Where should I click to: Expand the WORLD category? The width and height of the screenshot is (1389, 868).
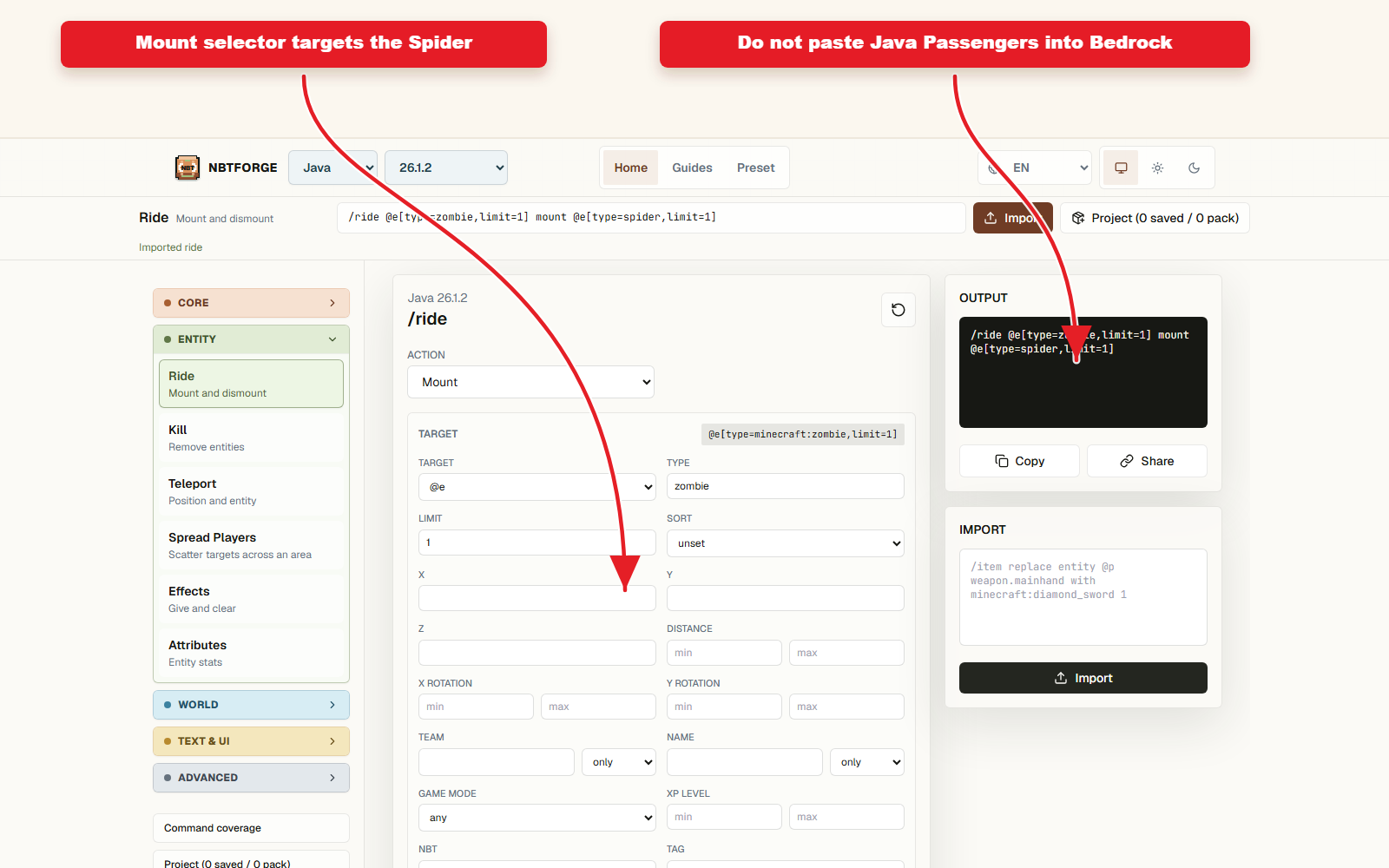tap(251, 705)
